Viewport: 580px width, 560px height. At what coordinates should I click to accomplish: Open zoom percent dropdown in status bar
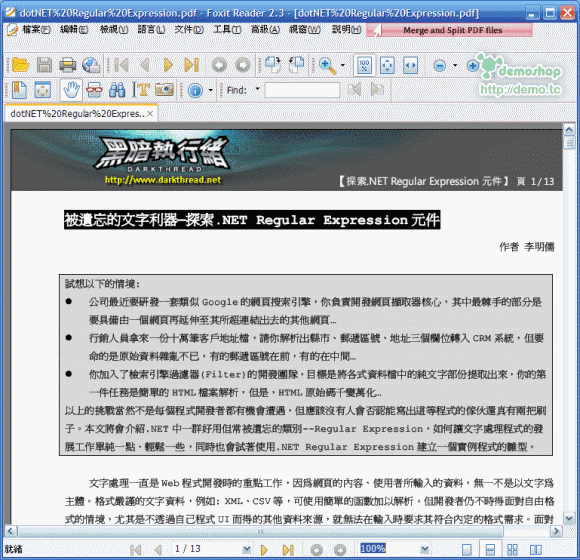pyautogui.click(x=425, y=550)
